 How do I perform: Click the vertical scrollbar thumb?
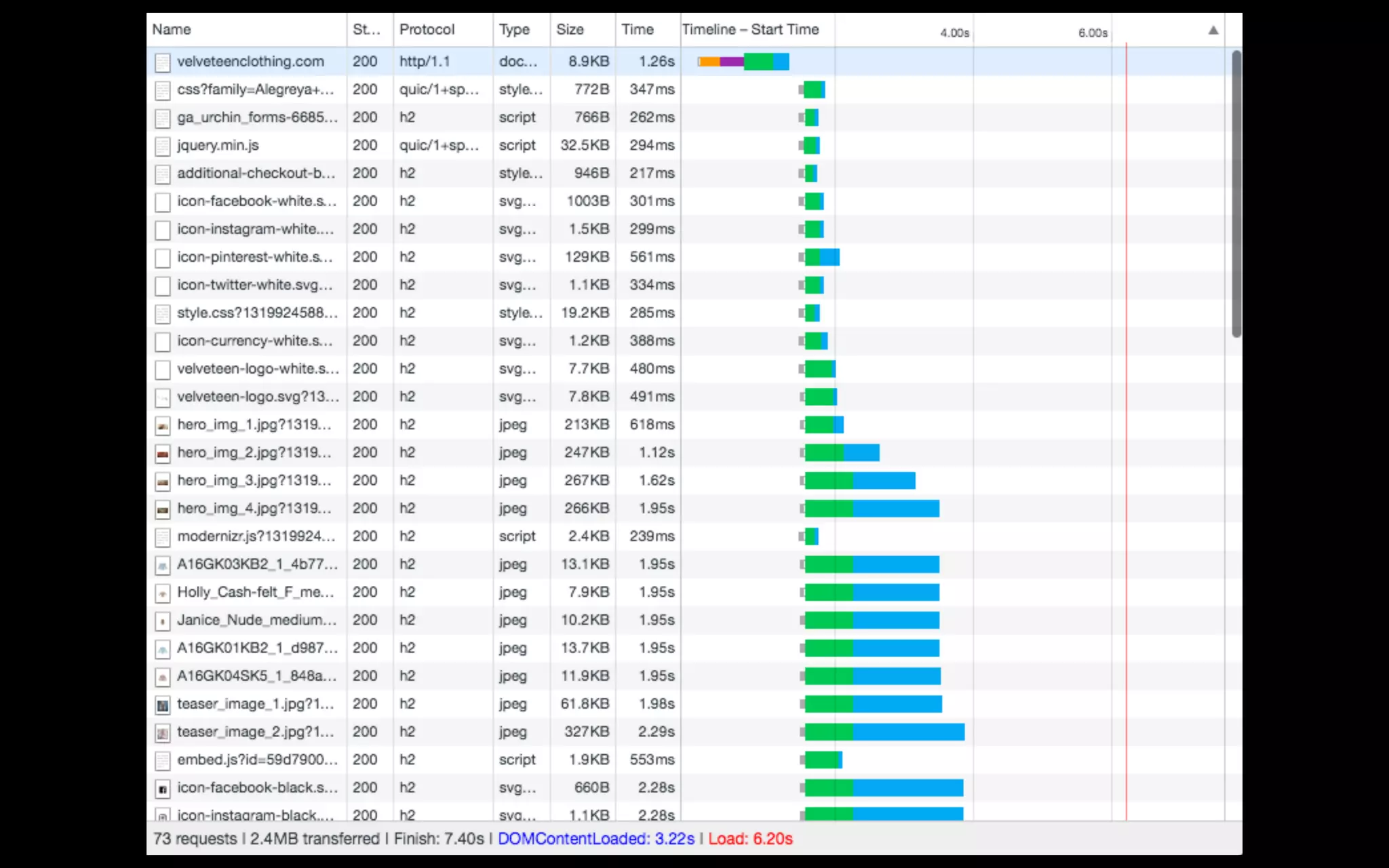[x=1236, y=193]
